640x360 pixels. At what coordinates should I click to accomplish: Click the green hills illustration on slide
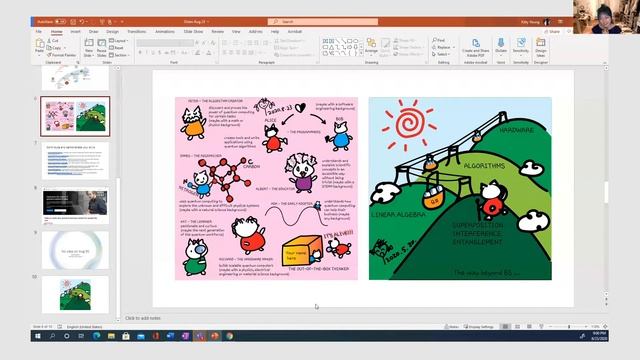coord(460,189)
